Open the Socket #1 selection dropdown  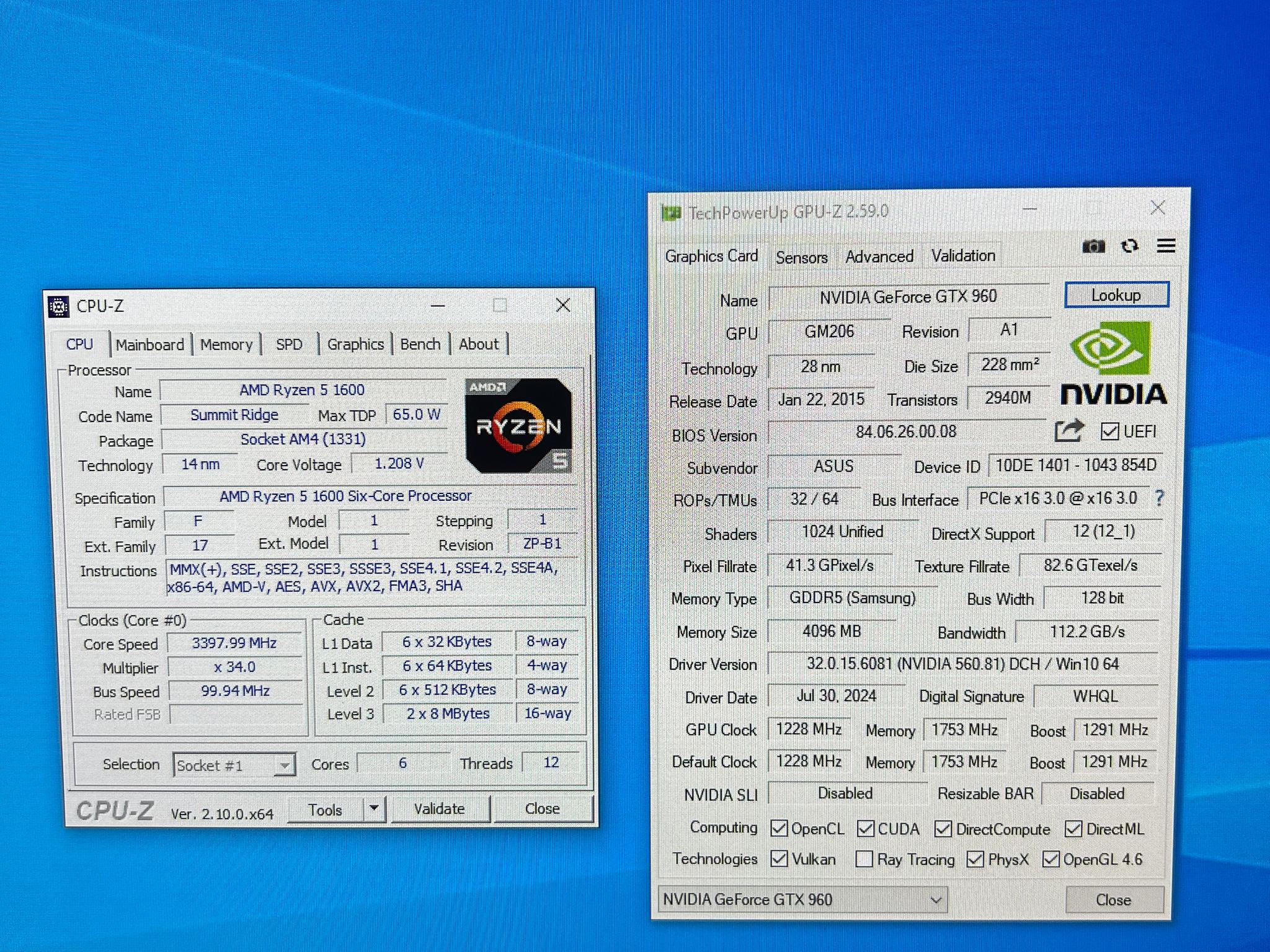coord(284,765)
